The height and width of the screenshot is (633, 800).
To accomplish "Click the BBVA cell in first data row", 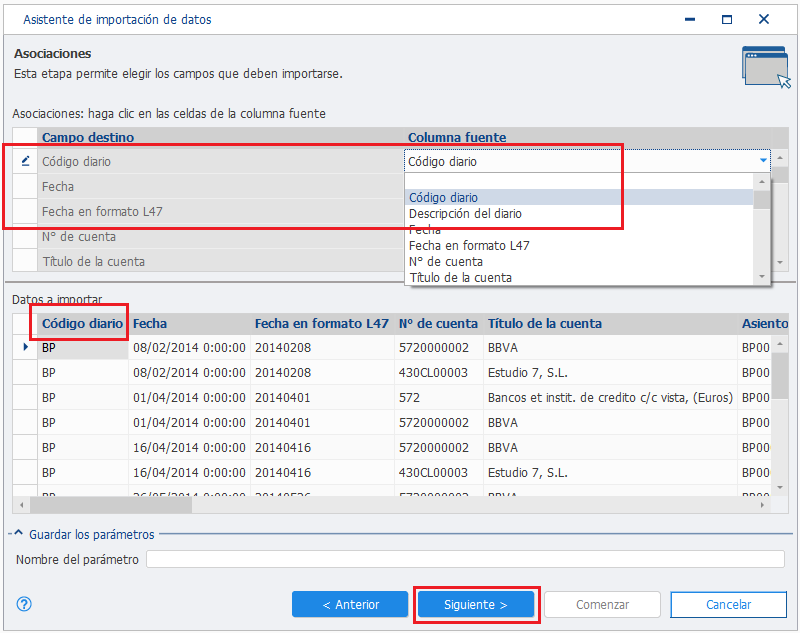I will pos(610,347).
